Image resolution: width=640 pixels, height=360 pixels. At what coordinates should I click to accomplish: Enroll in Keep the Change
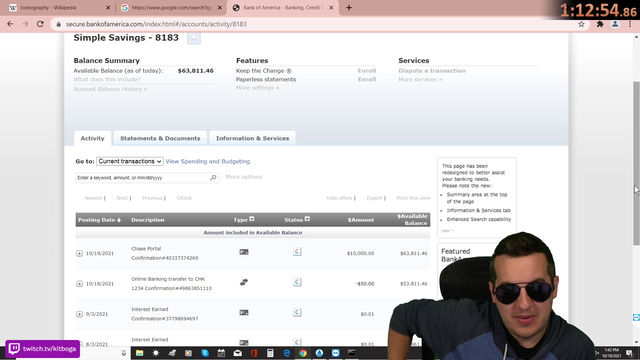click(367, 71)
